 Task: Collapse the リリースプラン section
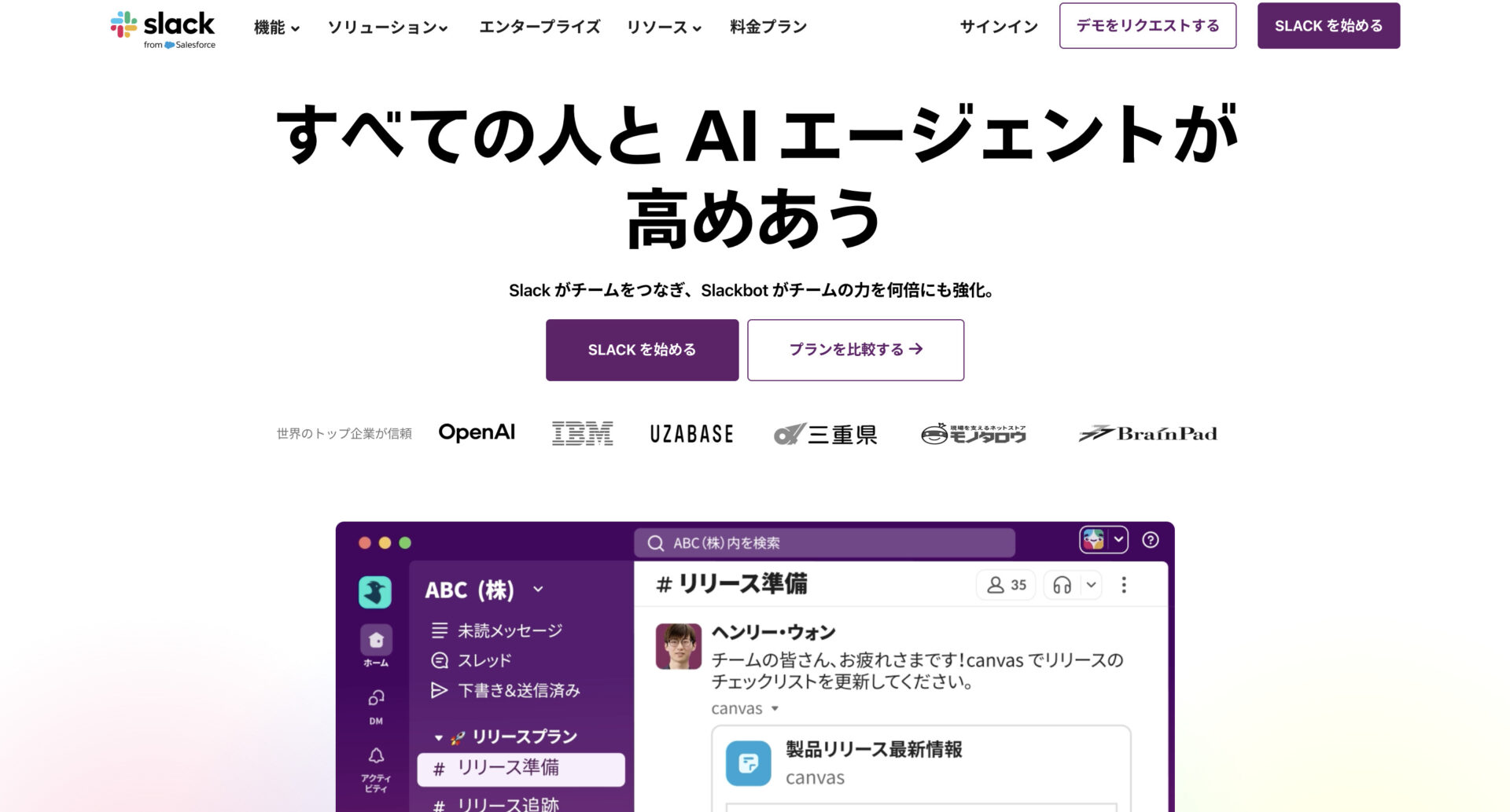pos(439,737)
